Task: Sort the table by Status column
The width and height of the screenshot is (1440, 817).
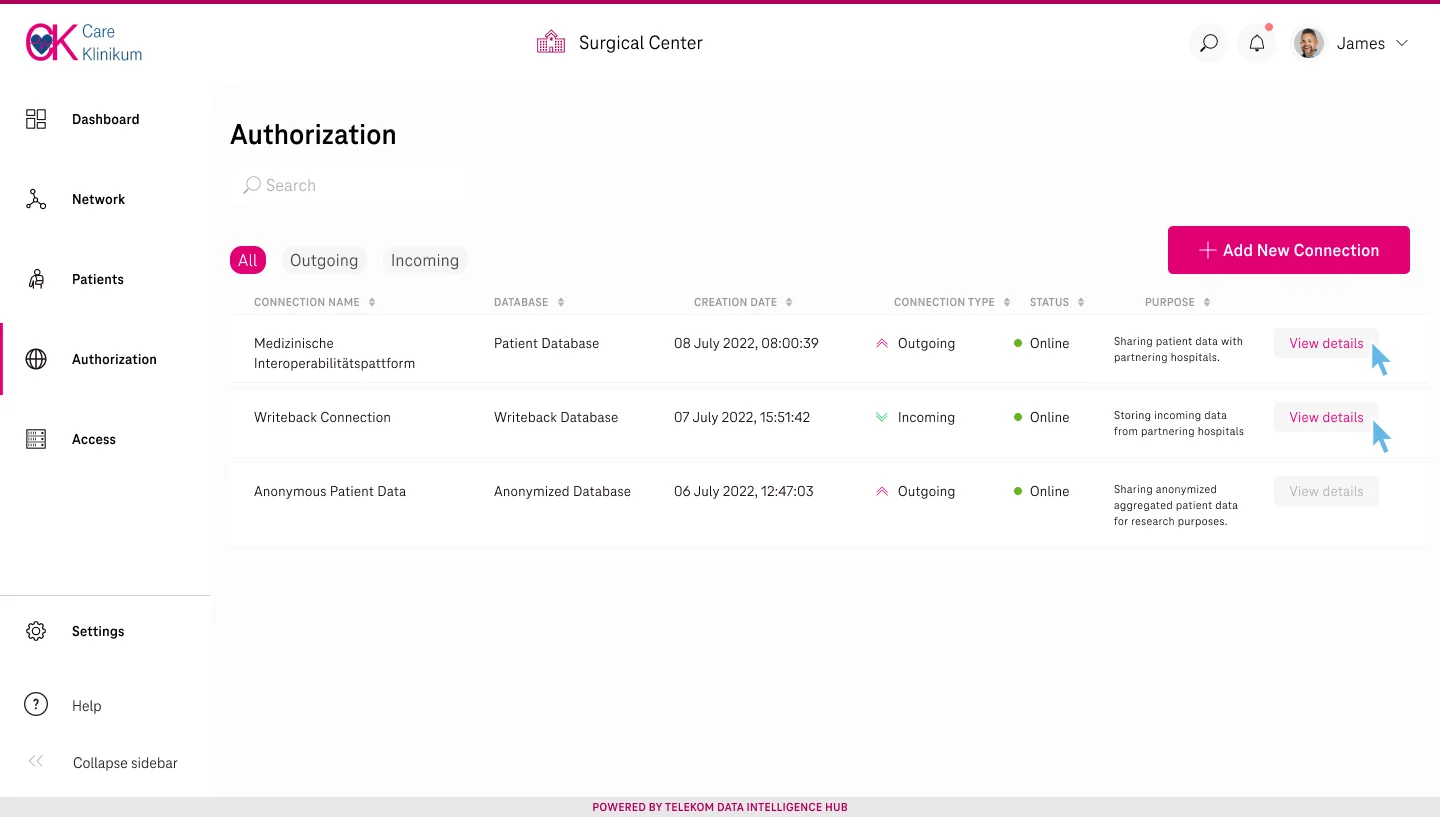Action: click(x=1081, y=302)
